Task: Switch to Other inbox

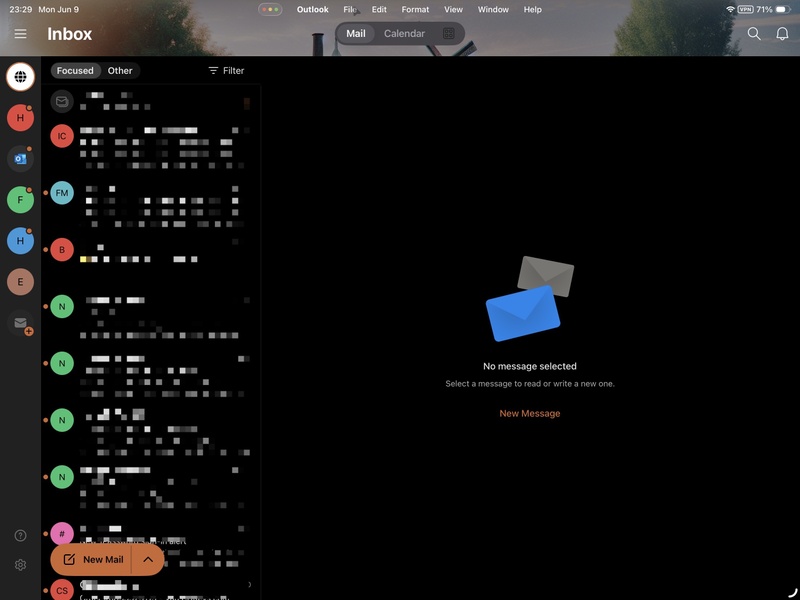Action: (x=120, y=71)
